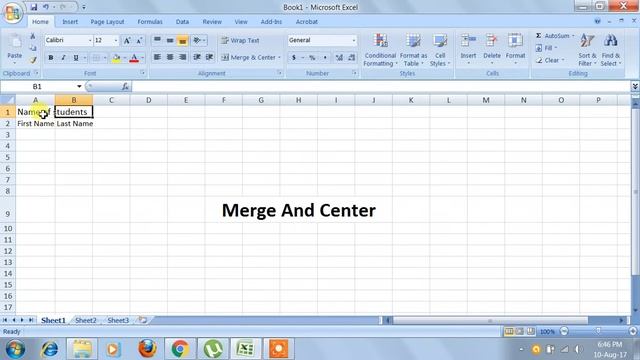Open the Fill dropdown in Editing group
The image size is (640, 360).
[x=547, y=48]
